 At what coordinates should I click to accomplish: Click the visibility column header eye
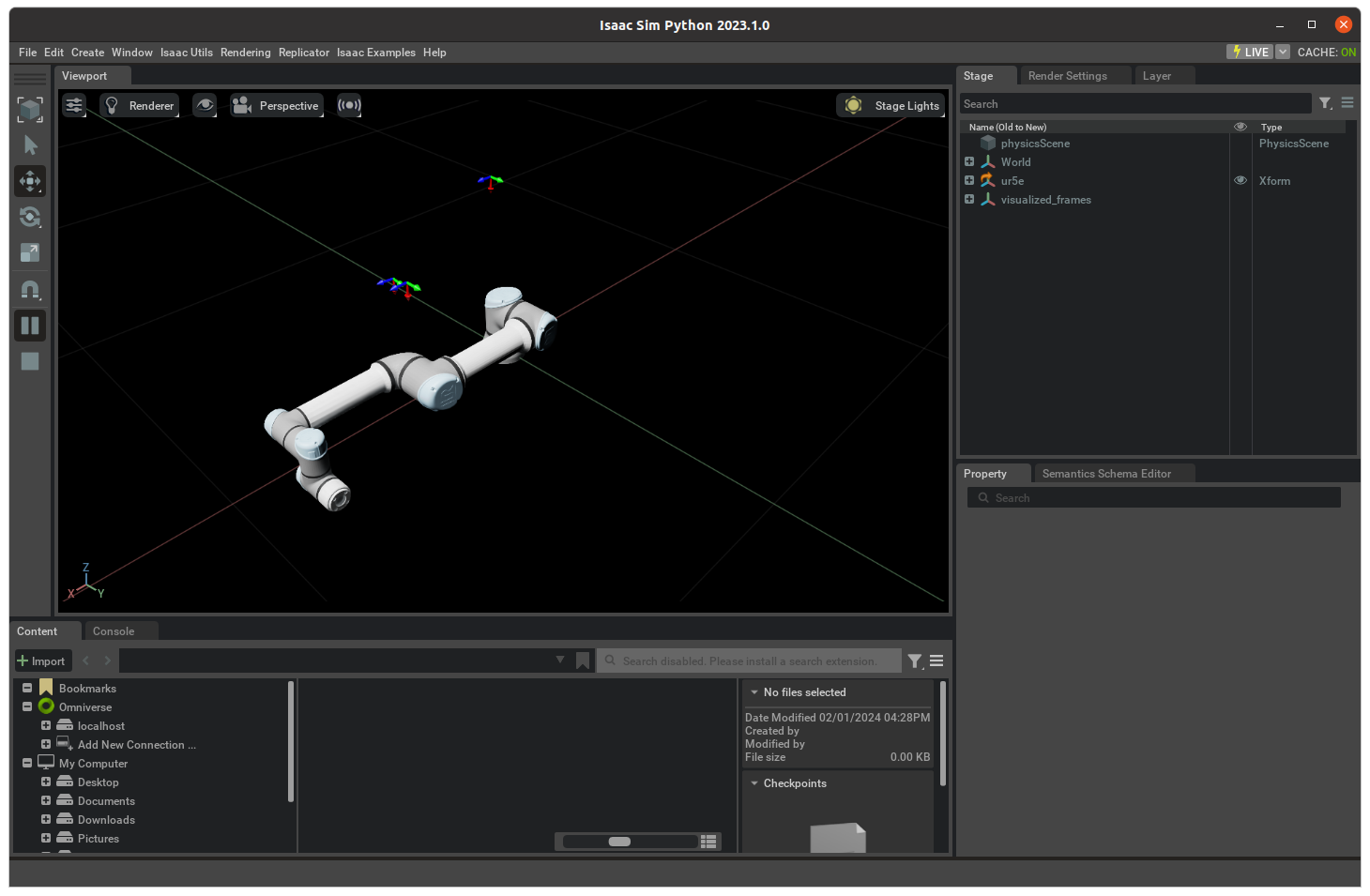1241,127
